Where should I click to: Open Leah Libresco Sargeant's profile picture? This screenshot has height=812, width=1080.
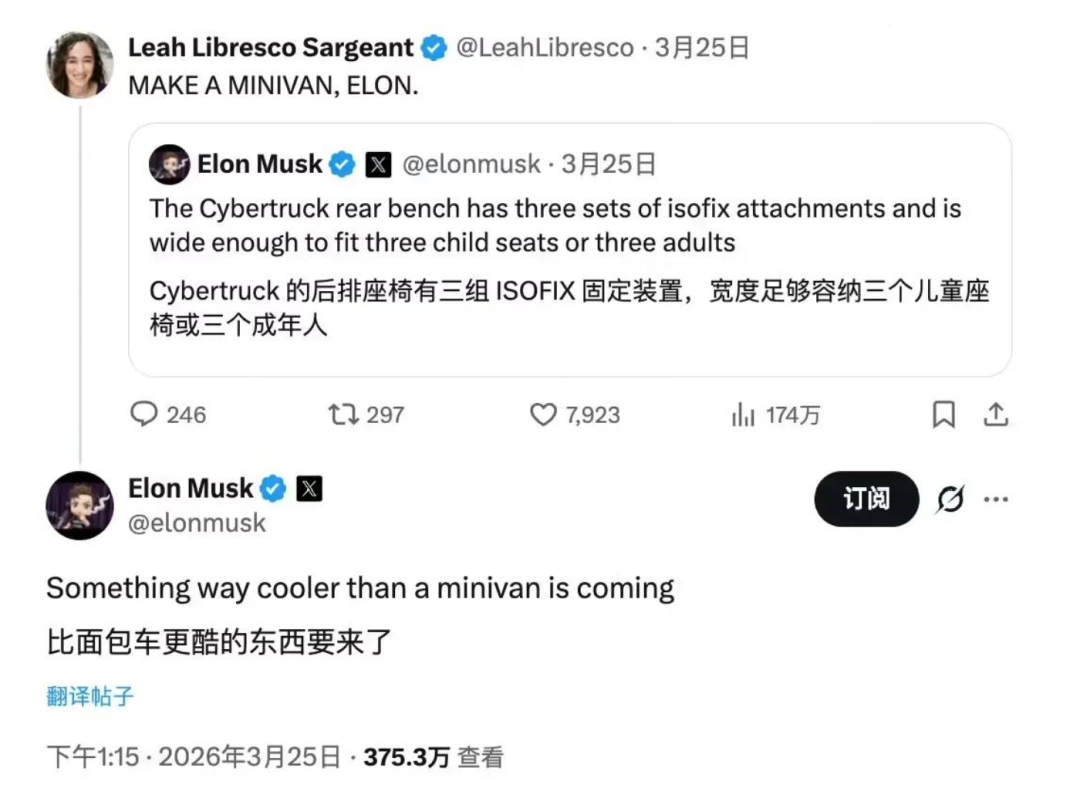coord(80,65)
